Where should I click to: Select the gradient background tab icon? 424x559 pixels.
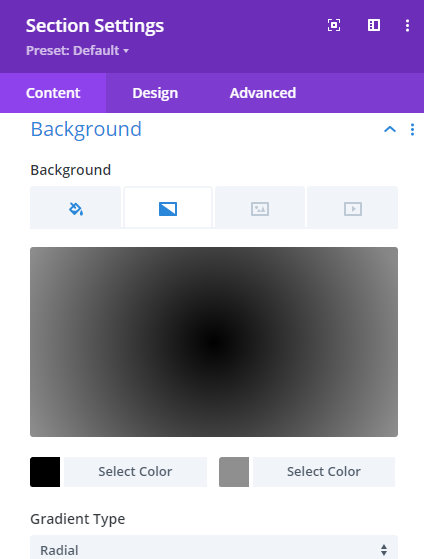pyautogui.click(x=168, y=208)
